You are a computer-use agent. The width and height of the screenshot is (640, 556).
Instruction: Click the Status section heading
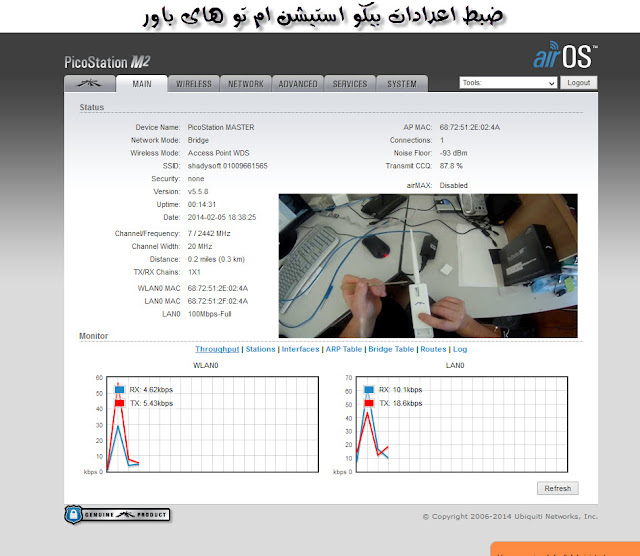pyautogui.click(x=92, y=107)
